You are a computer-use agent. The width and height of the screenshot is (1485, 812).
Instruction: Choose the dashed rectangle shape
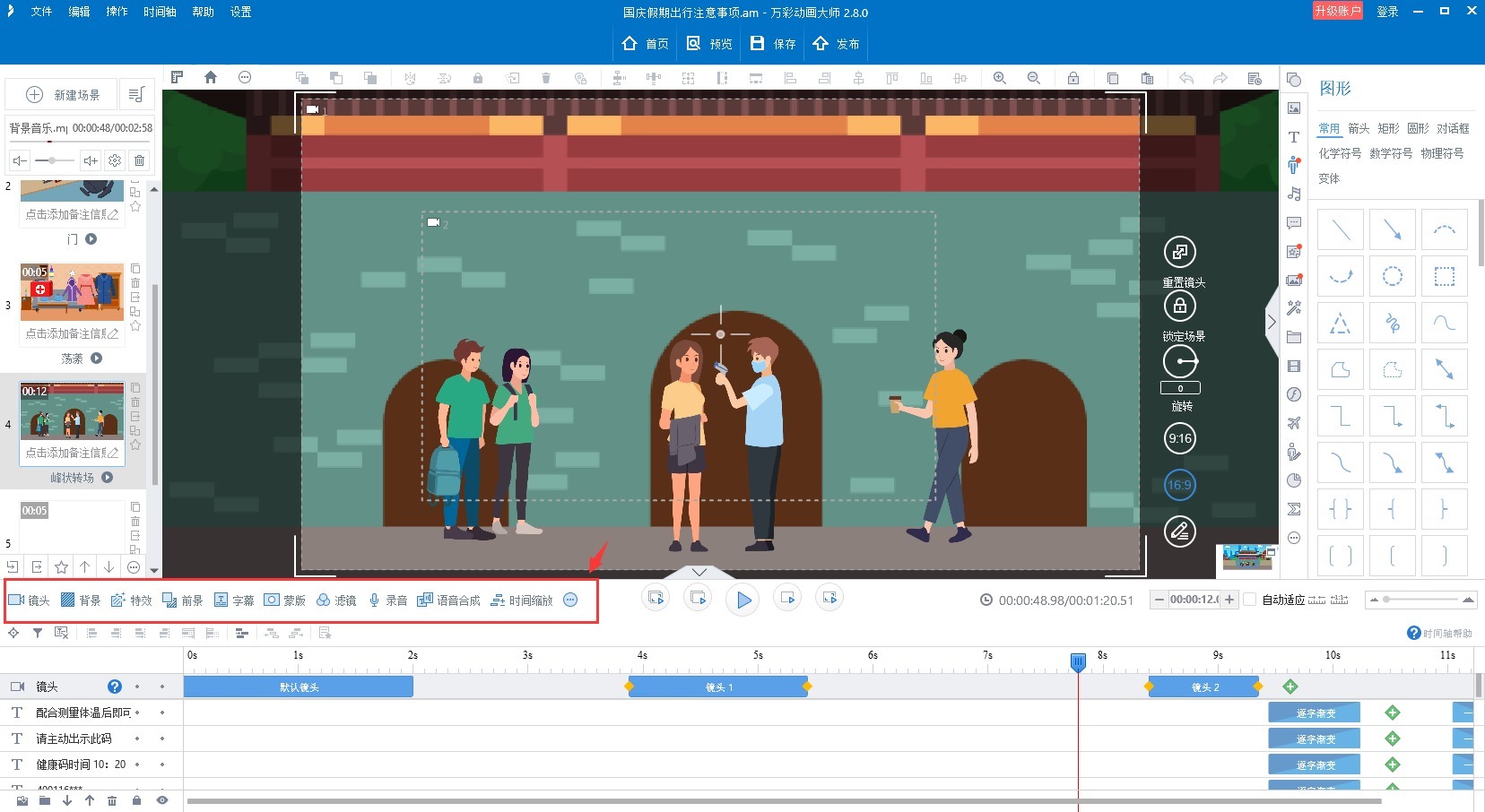tap(1445, 276)
